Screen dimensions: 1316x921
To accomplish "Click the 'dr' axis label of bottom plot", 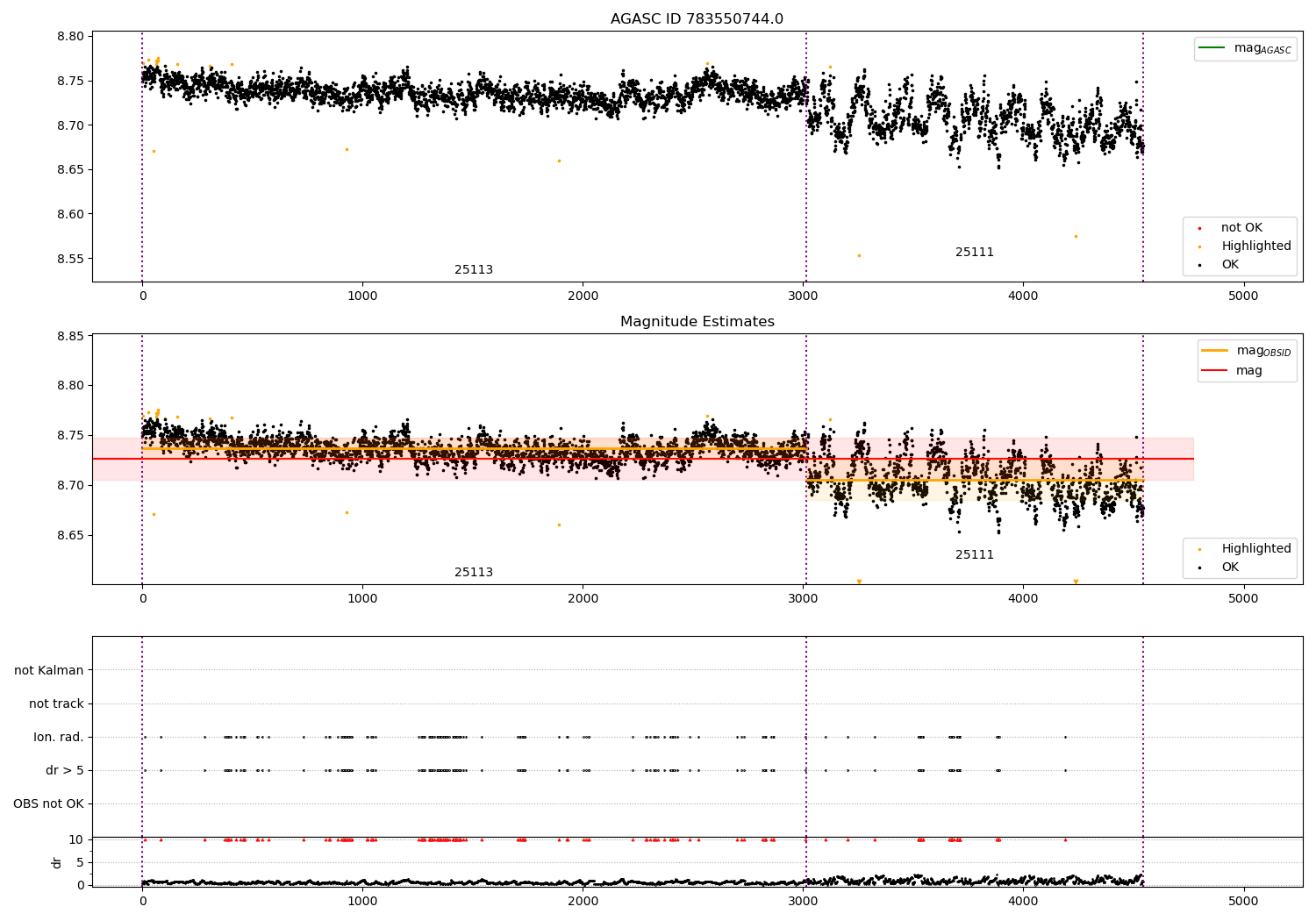I will 56,862.
